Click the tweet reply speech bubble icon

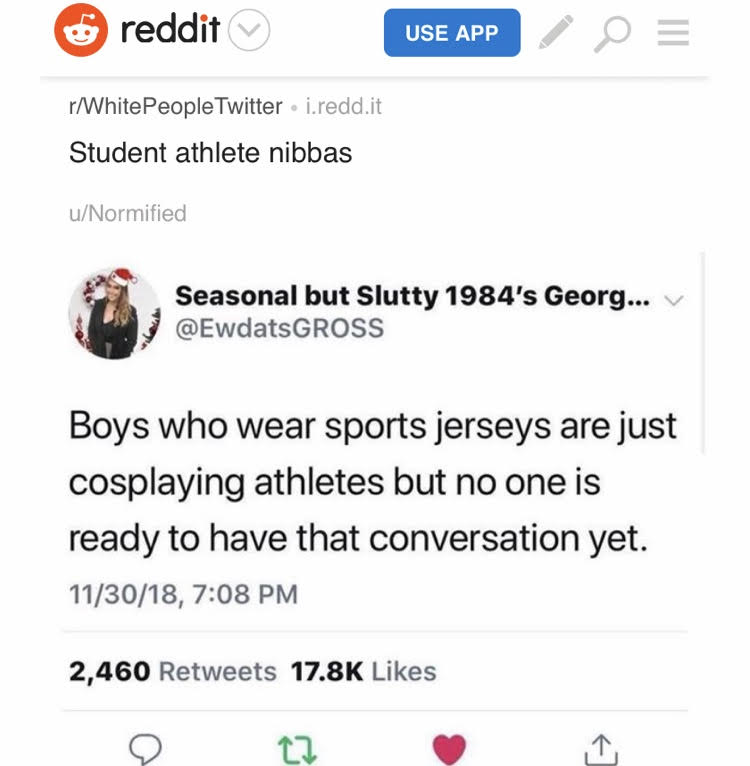(x=147, y=747)
